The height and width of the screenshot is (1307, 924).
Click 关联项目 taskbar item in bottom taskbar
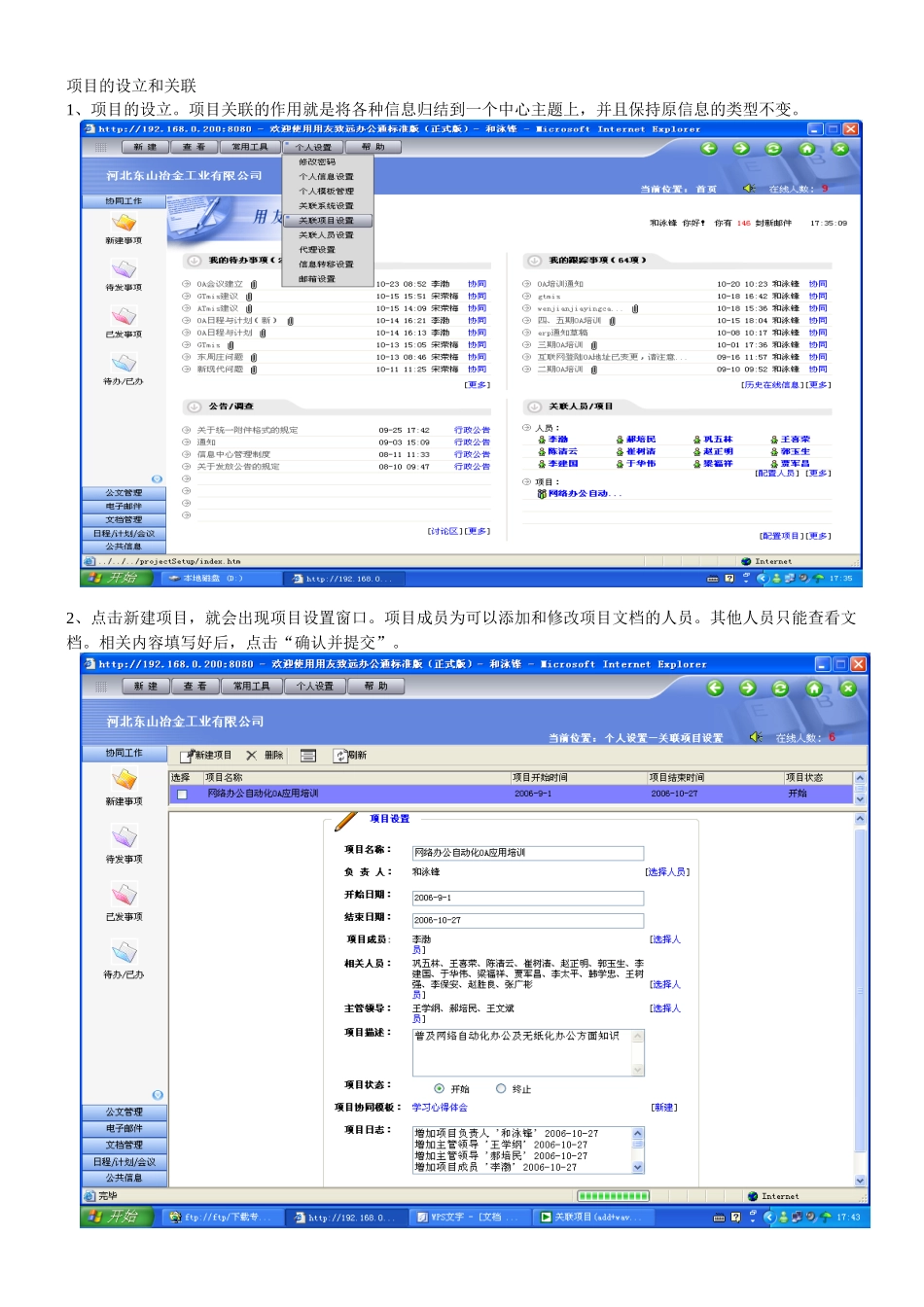pos(591,1218)
